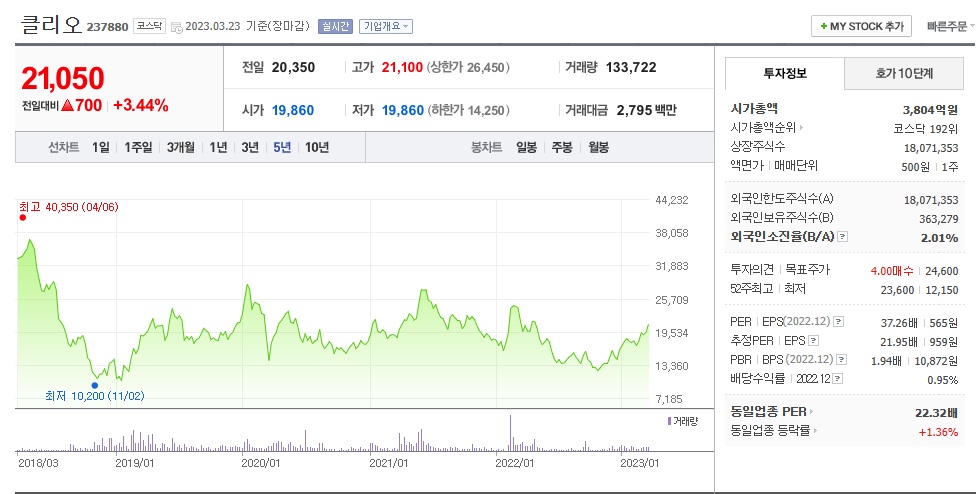The image size is (980, 494).
Task: Click the 거래량 legend marker
Action: coord(669,421)
